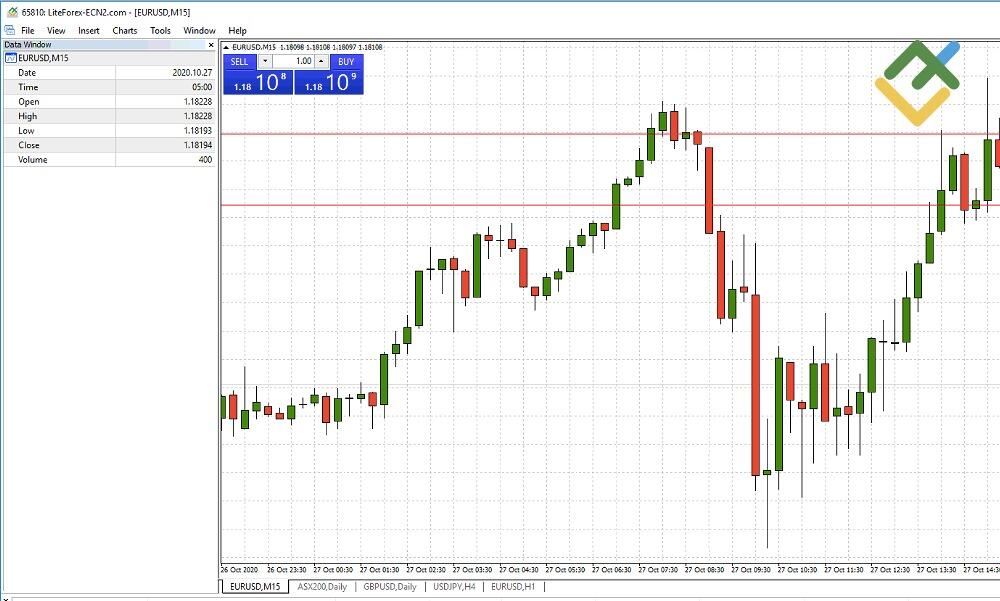Close the Data Window panel with the X
Image resolution: width=1000 pixels, height=601 pixels.
point(211,44)
